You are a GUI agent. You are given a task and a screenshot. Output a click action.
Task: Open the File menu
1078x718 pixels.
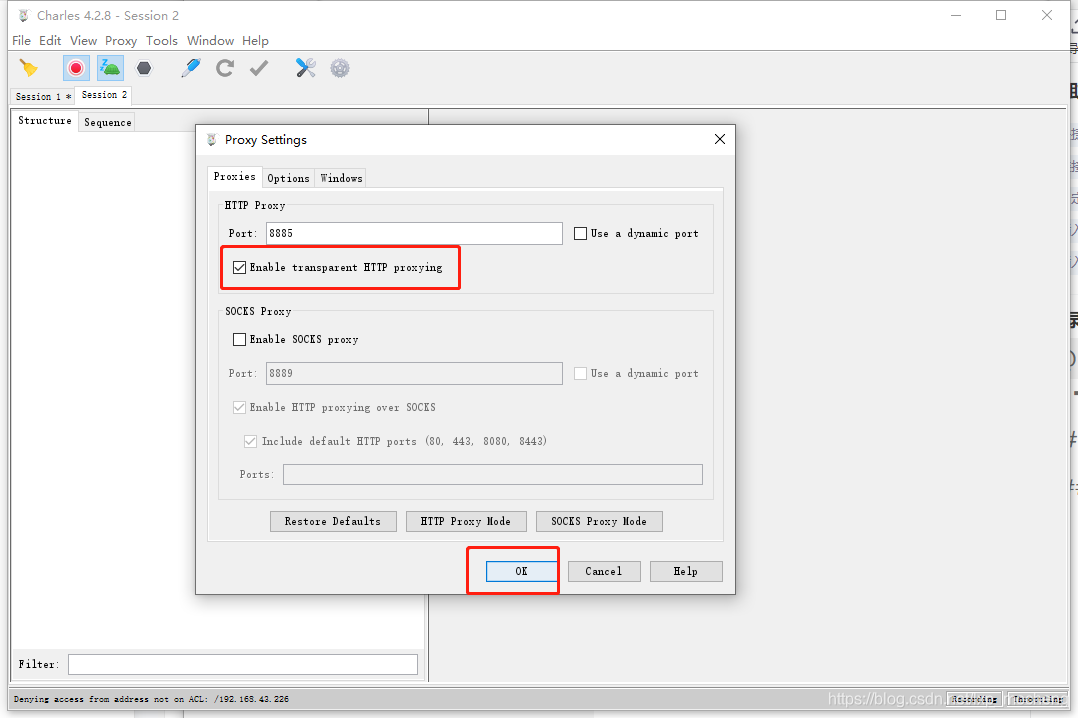point(21,41)
